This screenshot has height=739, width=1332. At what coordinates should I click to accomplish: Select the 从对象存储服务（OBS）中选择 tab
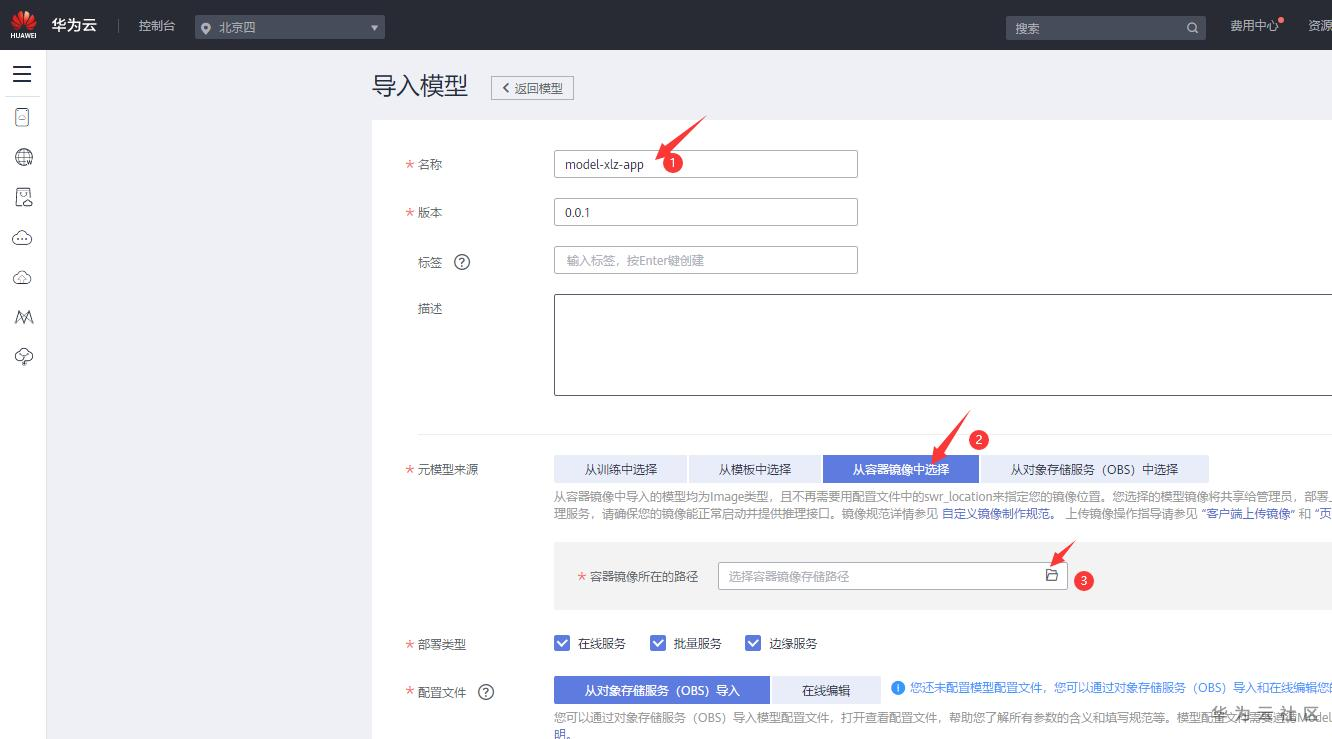pos(1094,469)
